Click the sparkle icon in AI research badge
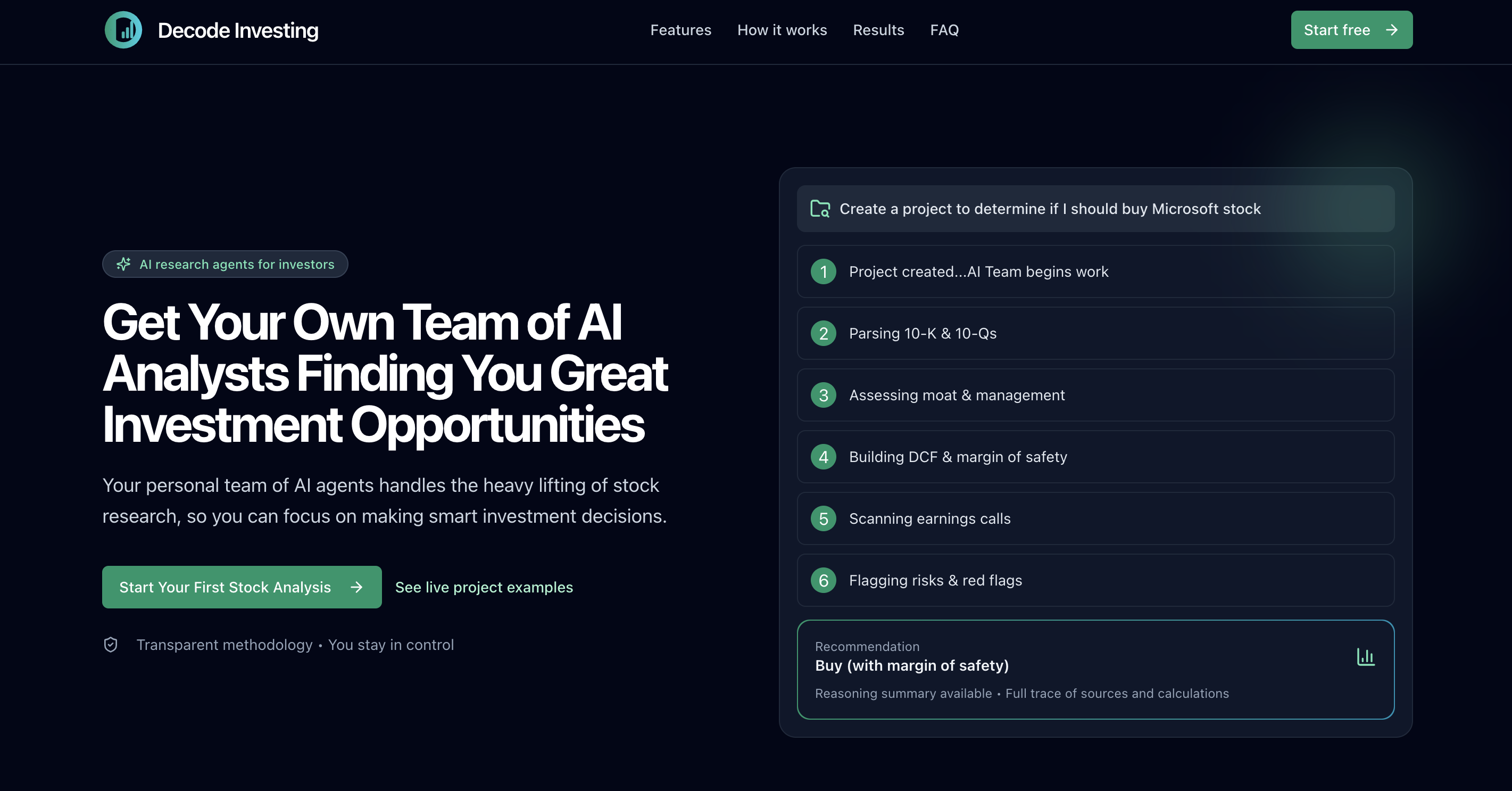Image resolution: width=1512 pixels, height=791 pixels. click(123, 264)
